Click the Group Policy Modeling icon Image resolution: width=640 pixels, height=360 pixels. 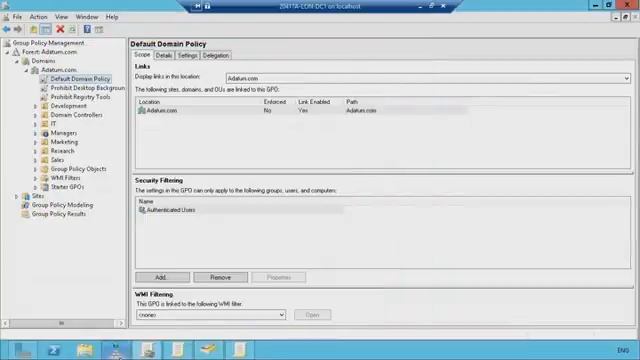click(25, 205)
